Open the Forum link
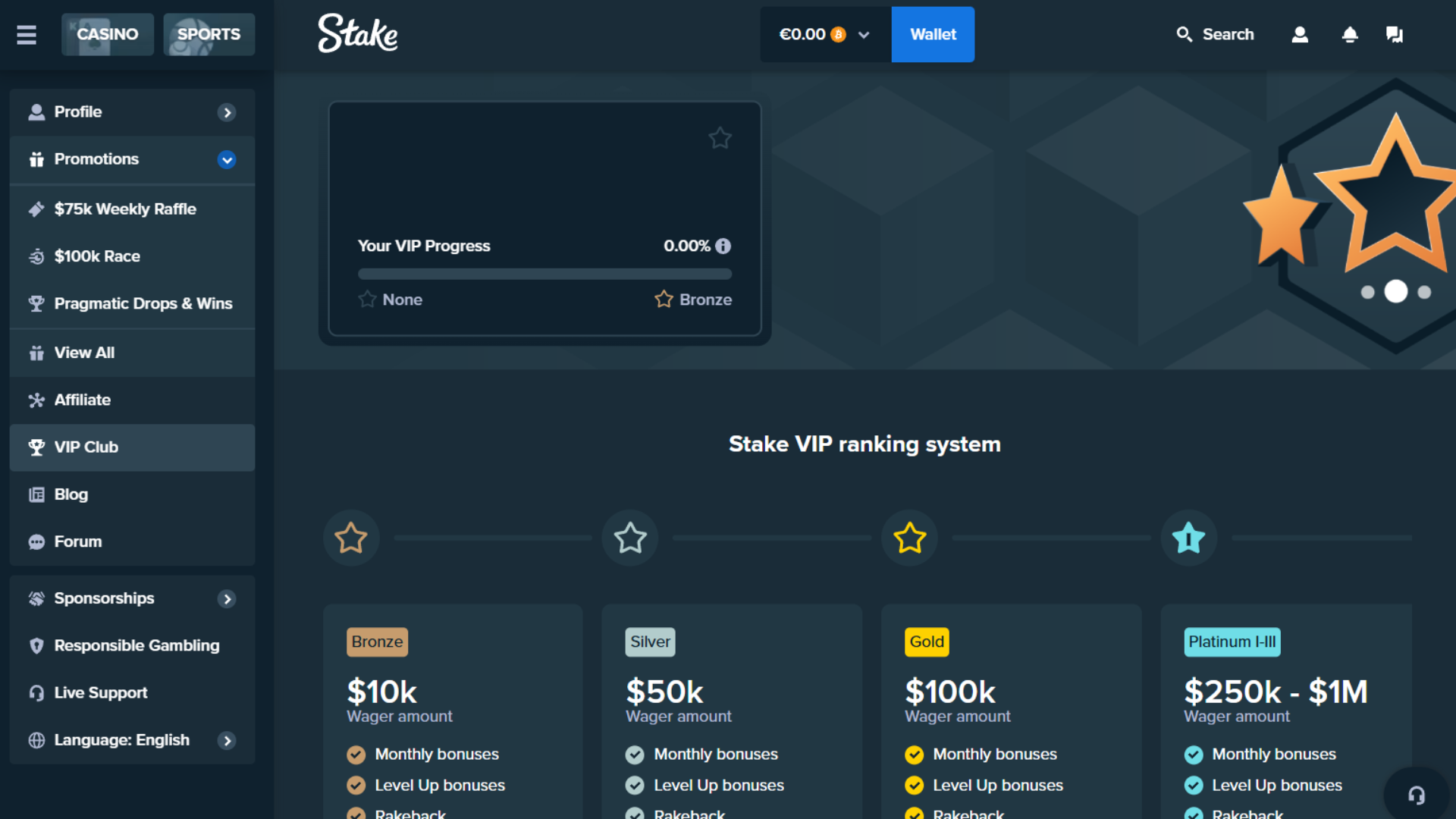Image resolution: width=1456 pixels, height=819 pixels. [x=132, y=541]
